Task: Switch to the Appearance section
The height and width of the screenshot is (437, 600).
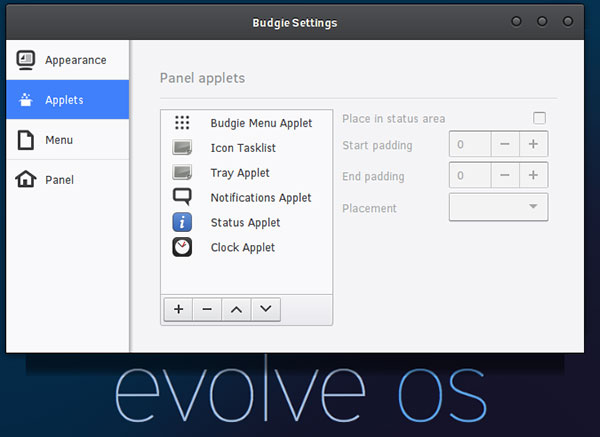Action: 68,60
